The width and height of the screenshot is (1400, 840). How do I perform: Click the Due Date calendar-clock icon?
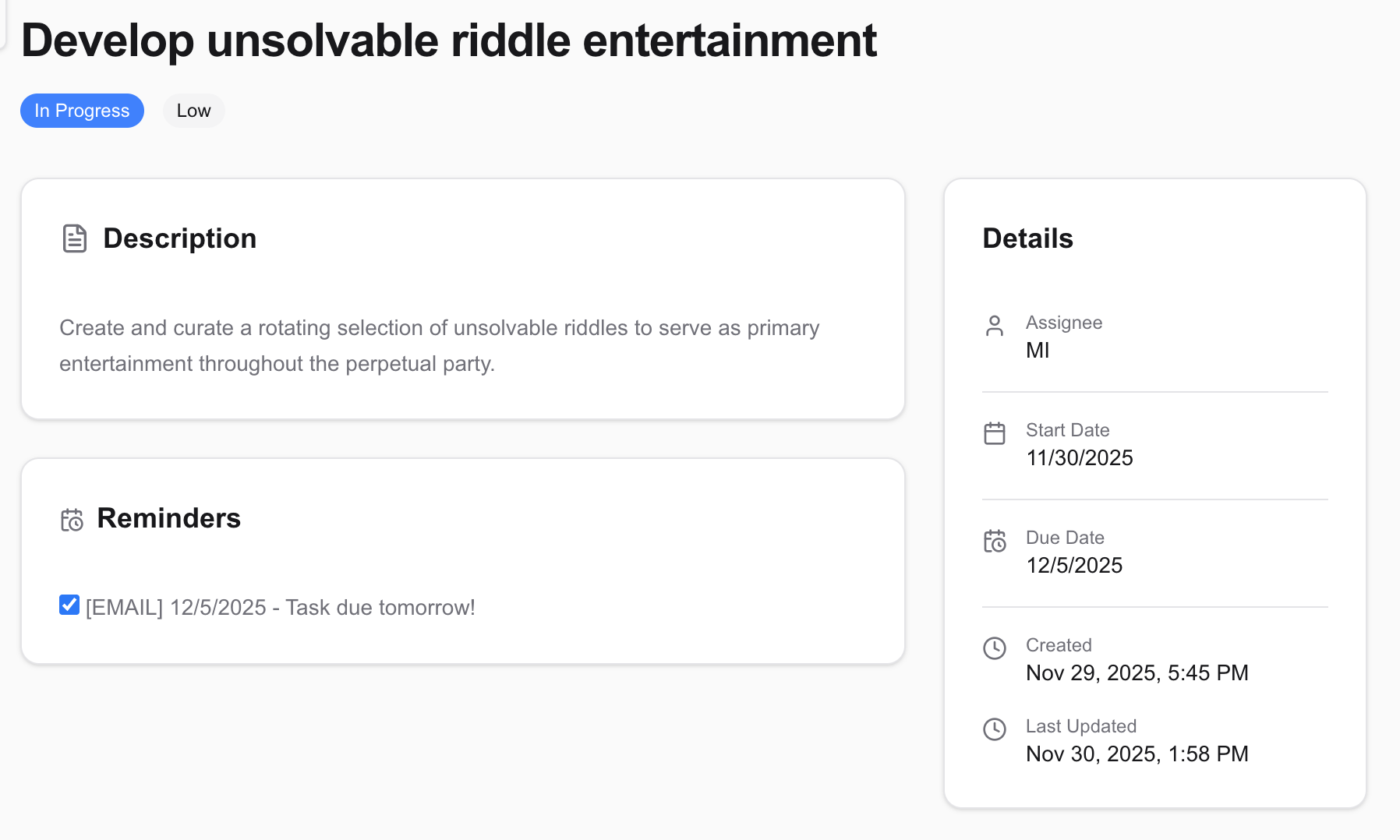pyautogui.click(x=995, y=541)
